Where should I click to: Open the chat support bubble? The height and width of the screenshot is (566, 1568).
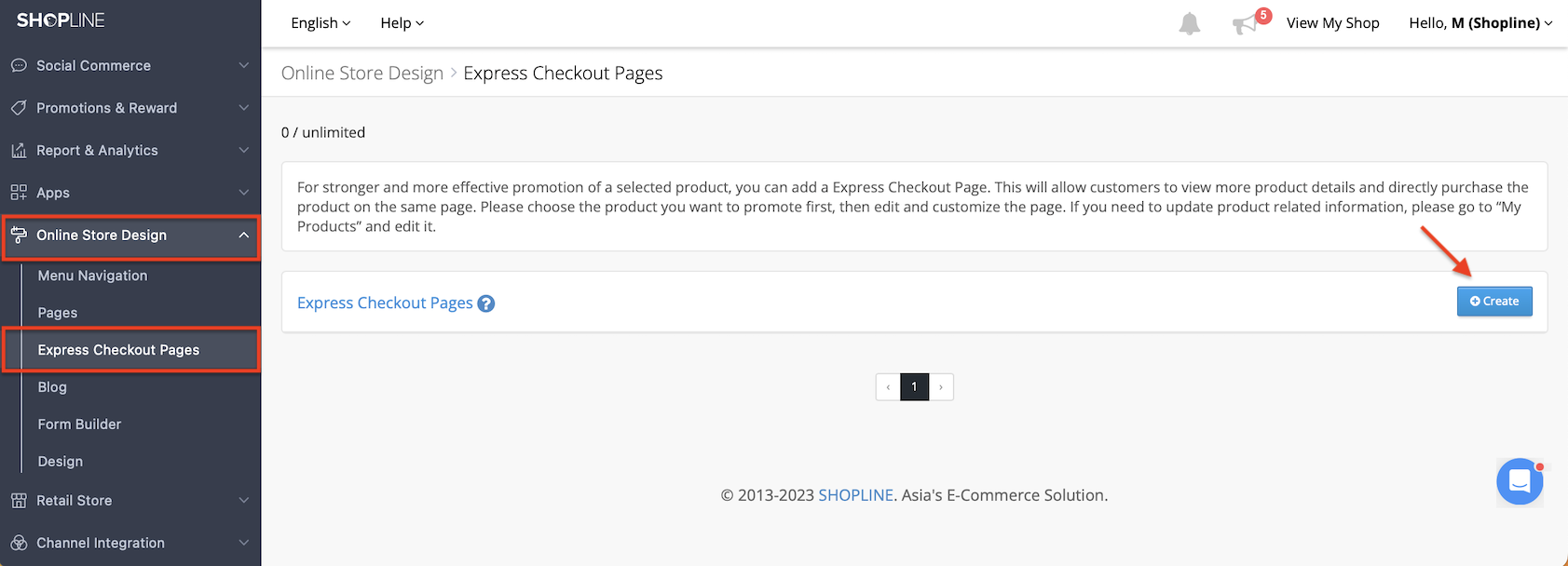point(1519,481)
